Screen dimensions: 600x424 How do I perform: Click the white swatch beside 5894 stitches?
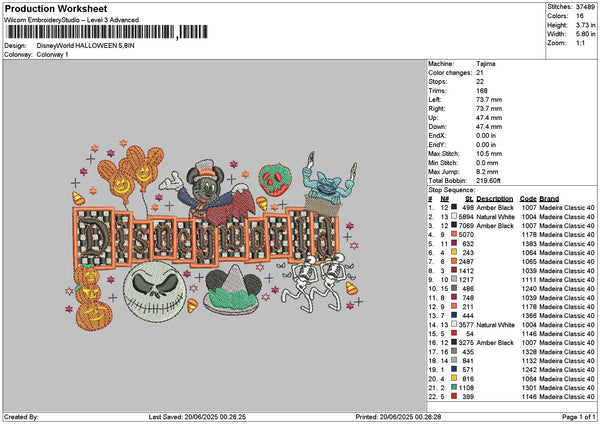(x=454, y=217)
